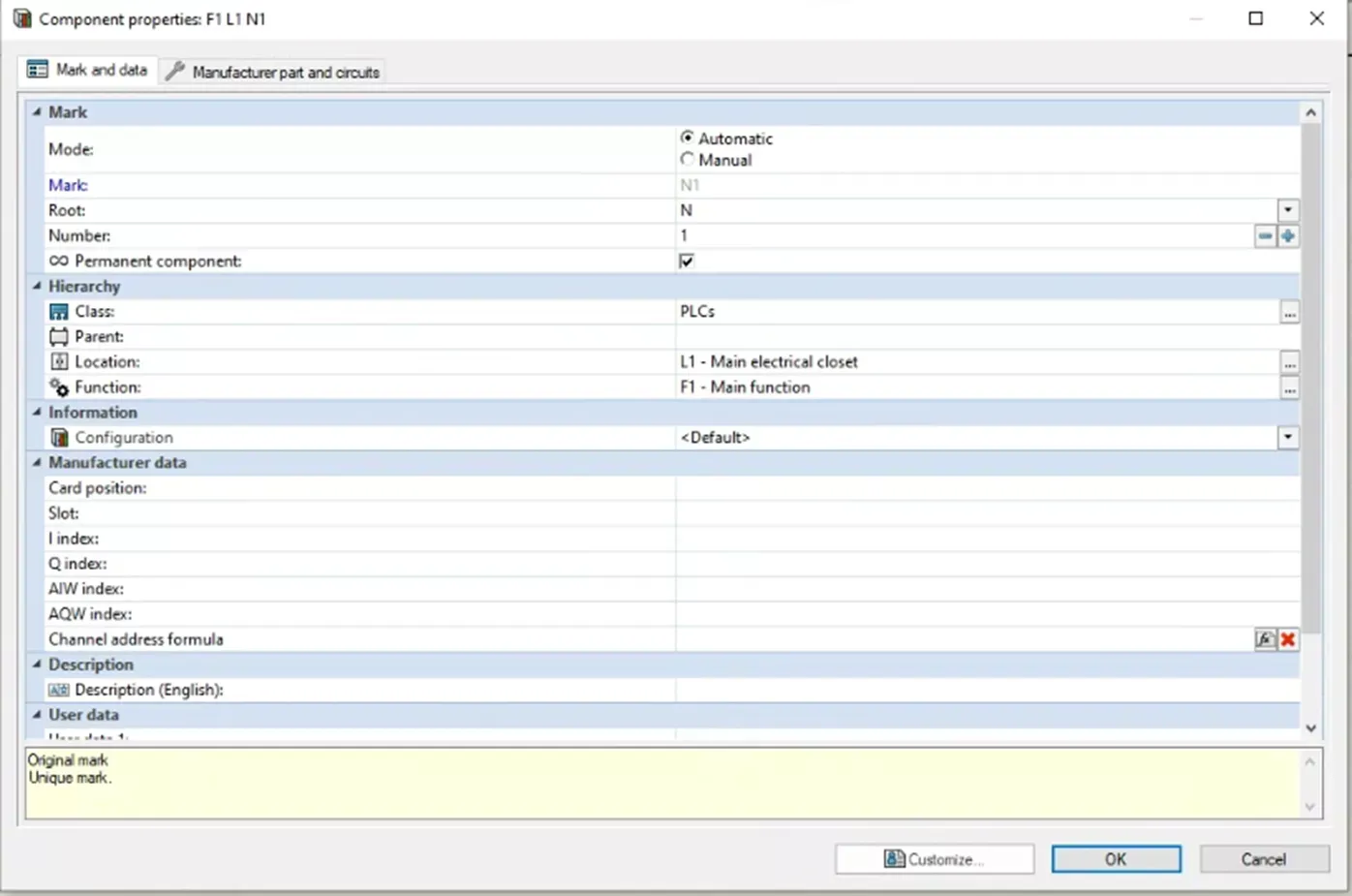The image size is (1352, 896).
Task: Confirm with the OK button
Action: click(1116, 859)
